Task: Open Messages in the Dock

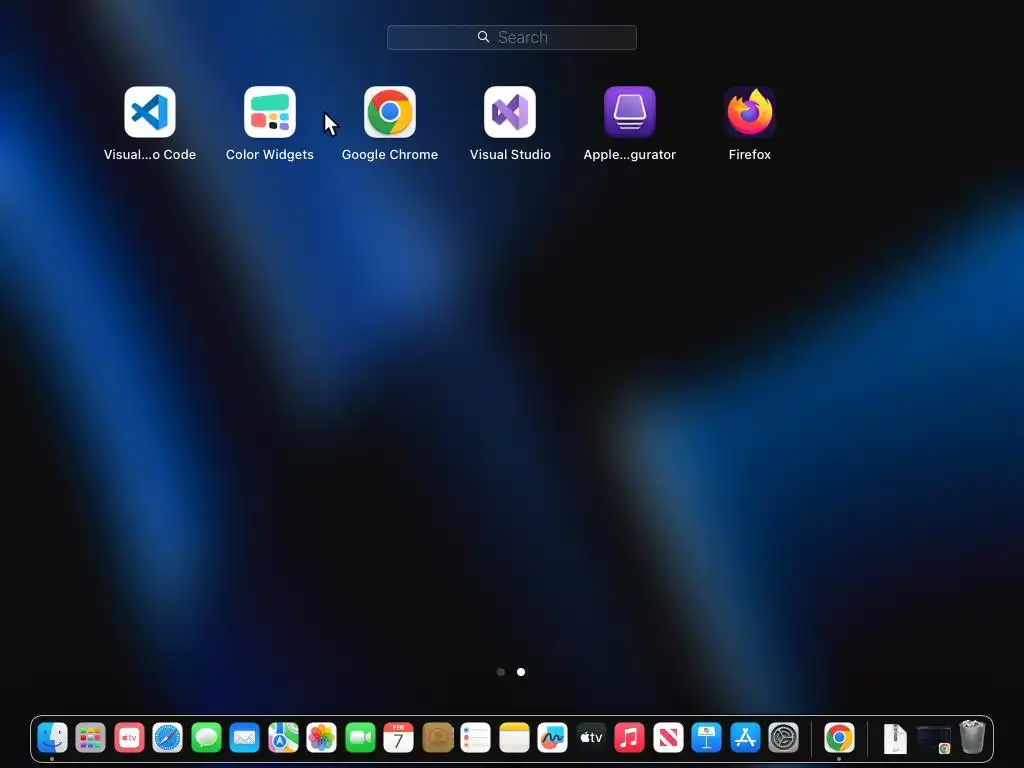Action: (x=206, y=738)
